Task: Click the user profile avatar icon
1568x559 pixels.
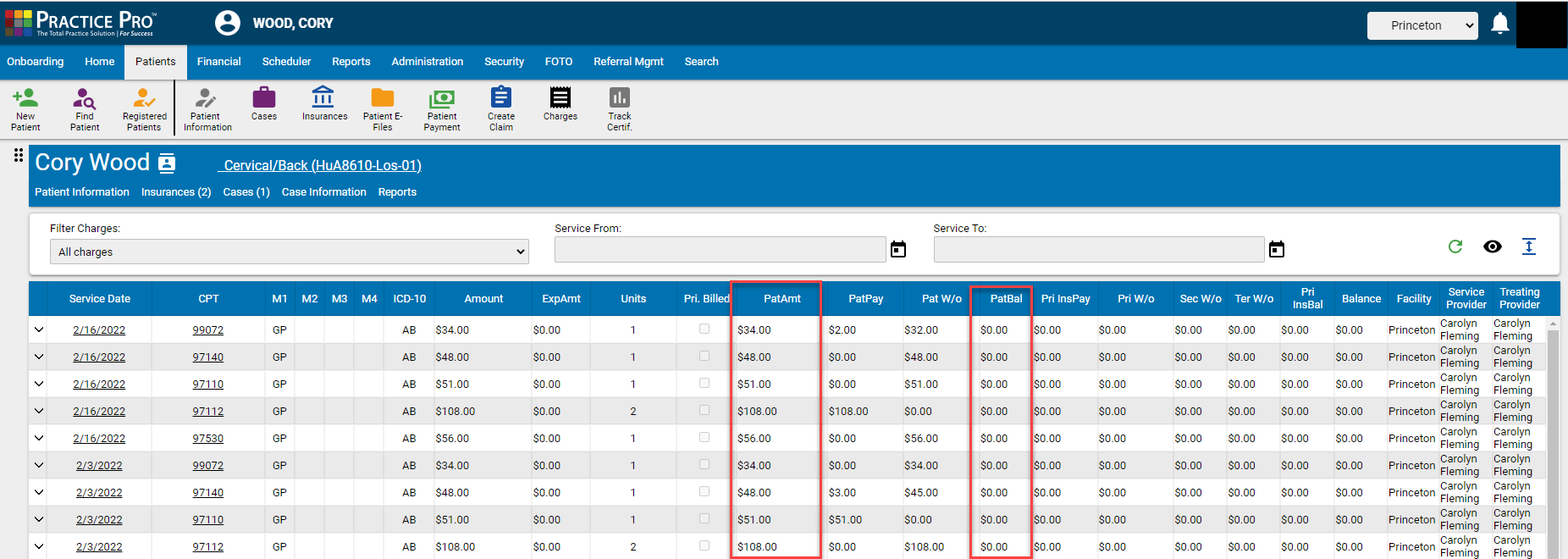Action: [x=228, y=23]
